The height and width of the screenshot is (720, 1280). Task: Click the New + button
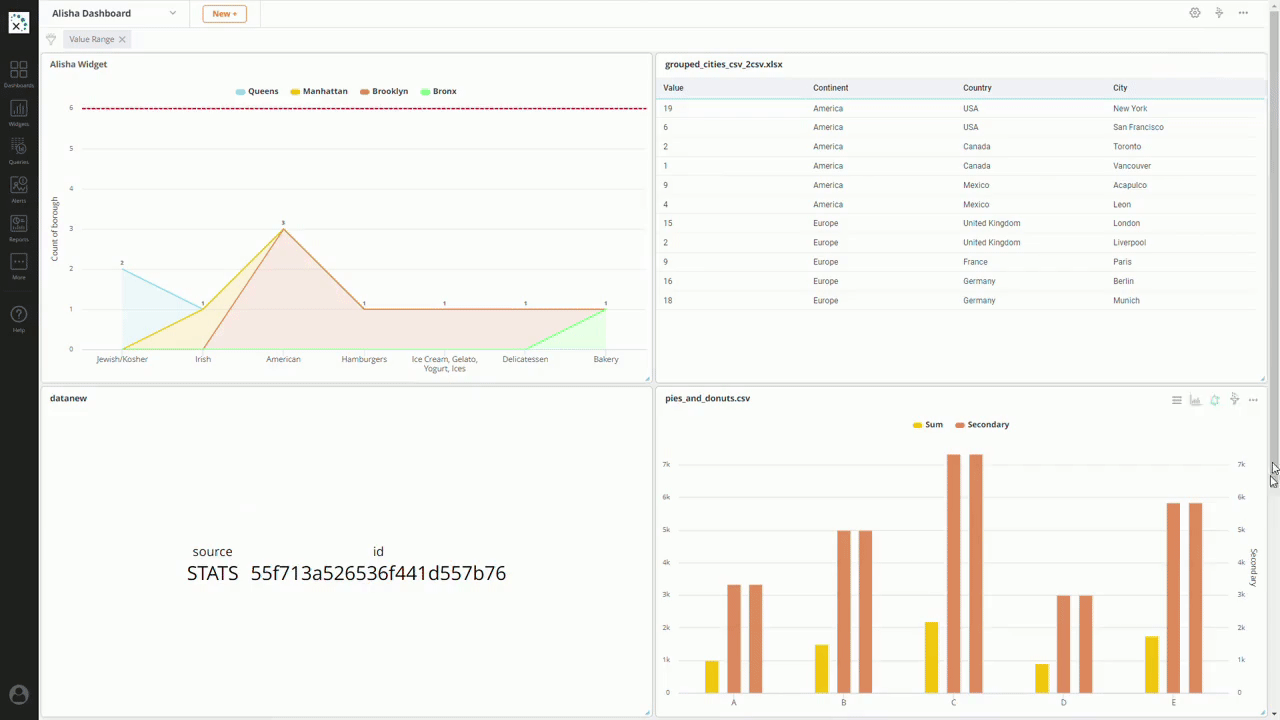[x=224, y=14]
